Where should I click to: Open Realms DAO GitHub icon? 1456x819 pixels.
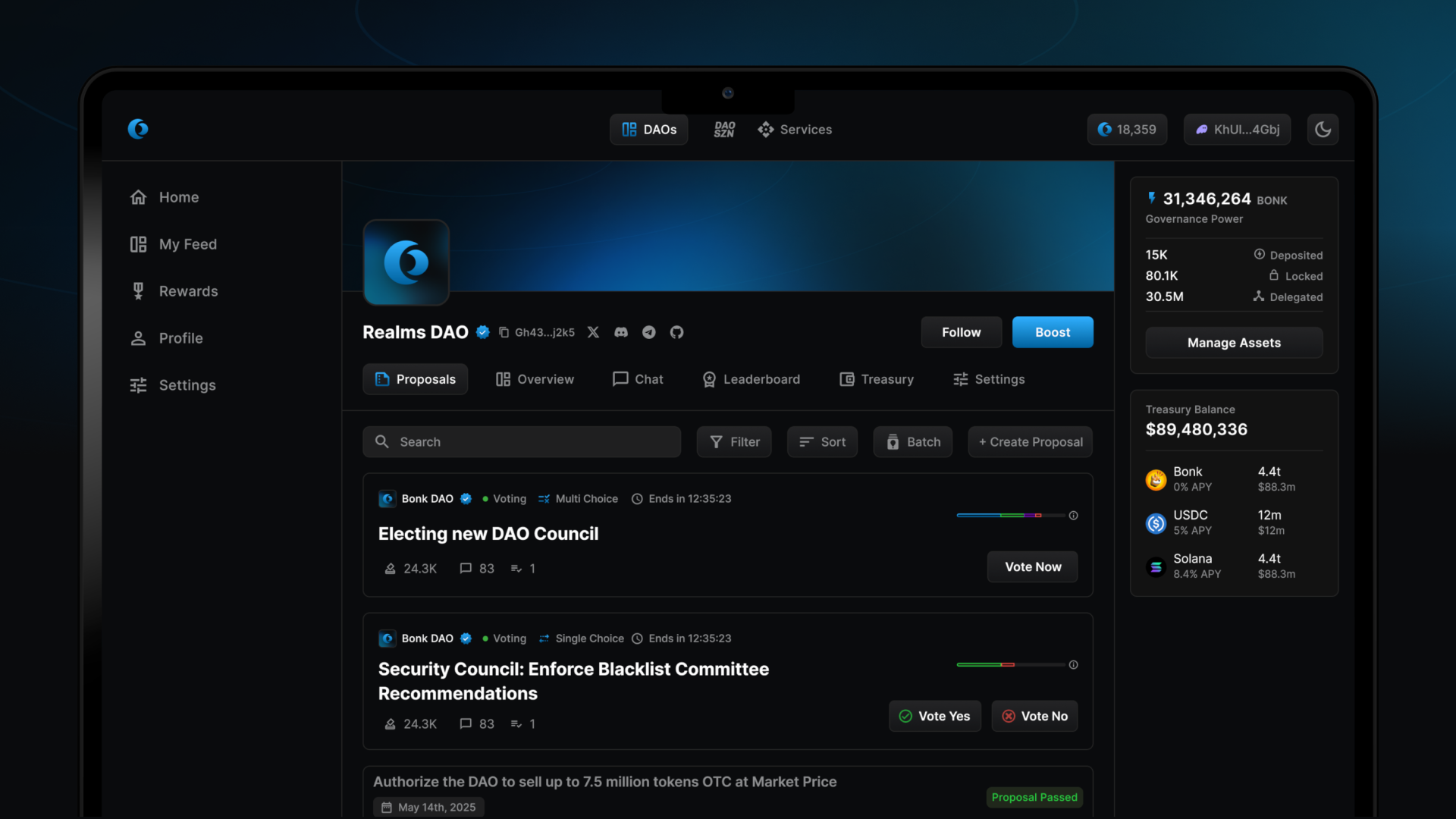click(677, 332)
